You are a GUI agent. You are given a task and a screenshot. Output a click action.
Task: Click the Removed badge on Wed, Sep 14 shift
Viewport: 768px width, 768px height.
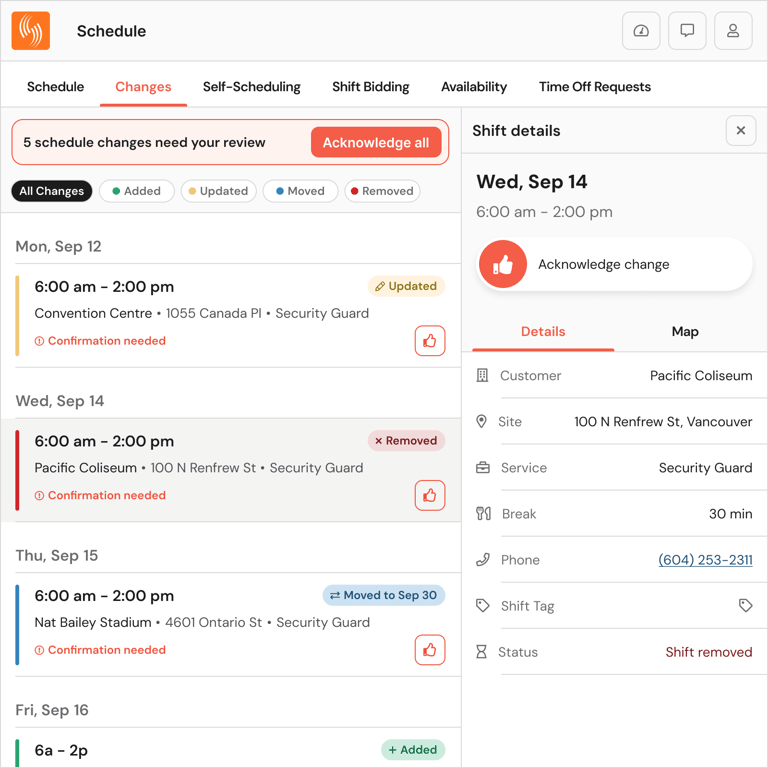(x=406, y=440)
